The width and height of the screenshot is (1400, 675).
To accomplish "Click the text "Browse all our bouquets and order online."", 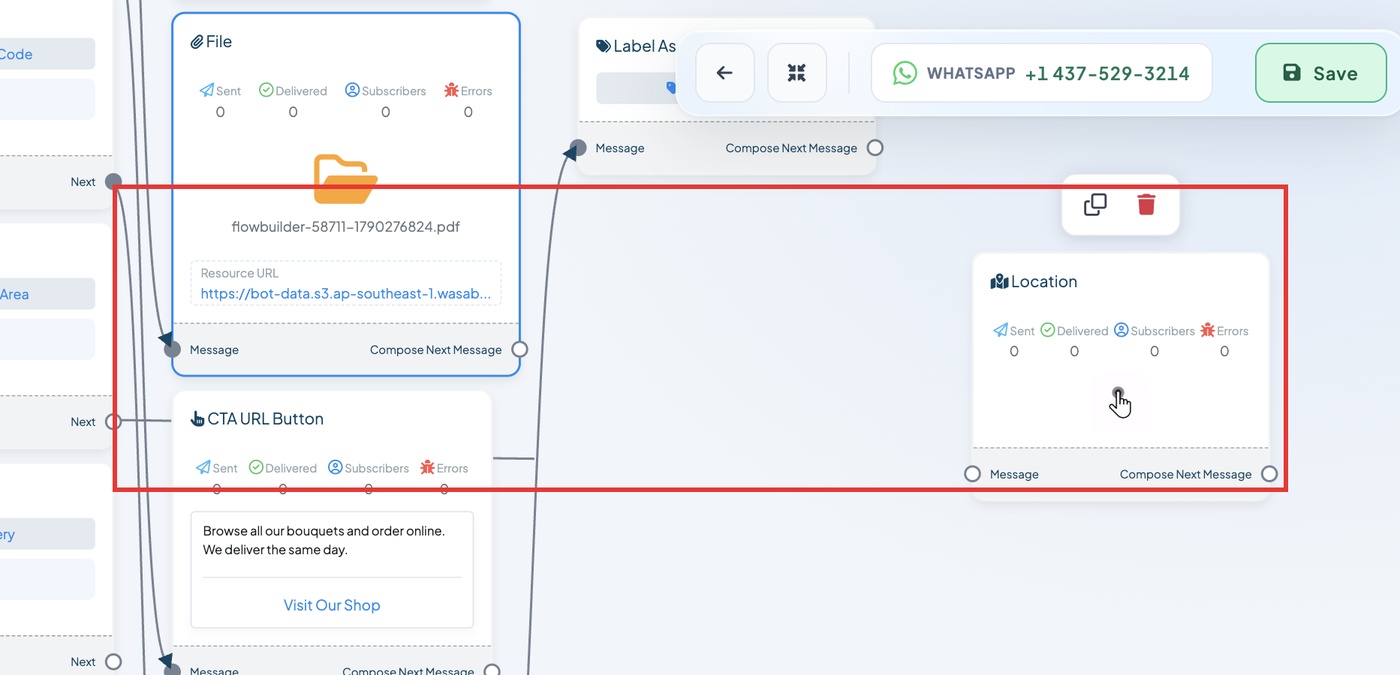I will click(324, 531).
